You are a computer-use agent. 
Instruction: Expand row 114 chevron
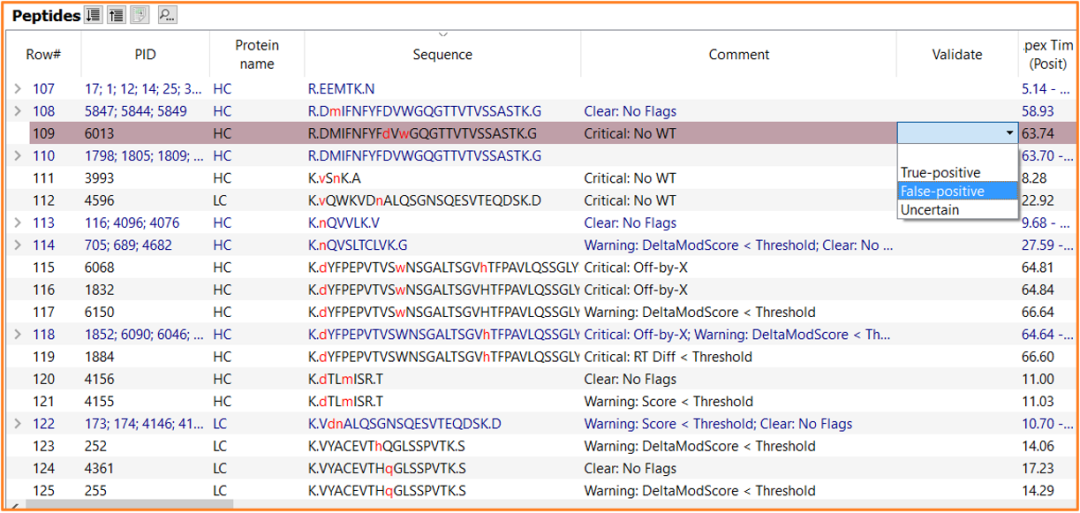(18, 245)
